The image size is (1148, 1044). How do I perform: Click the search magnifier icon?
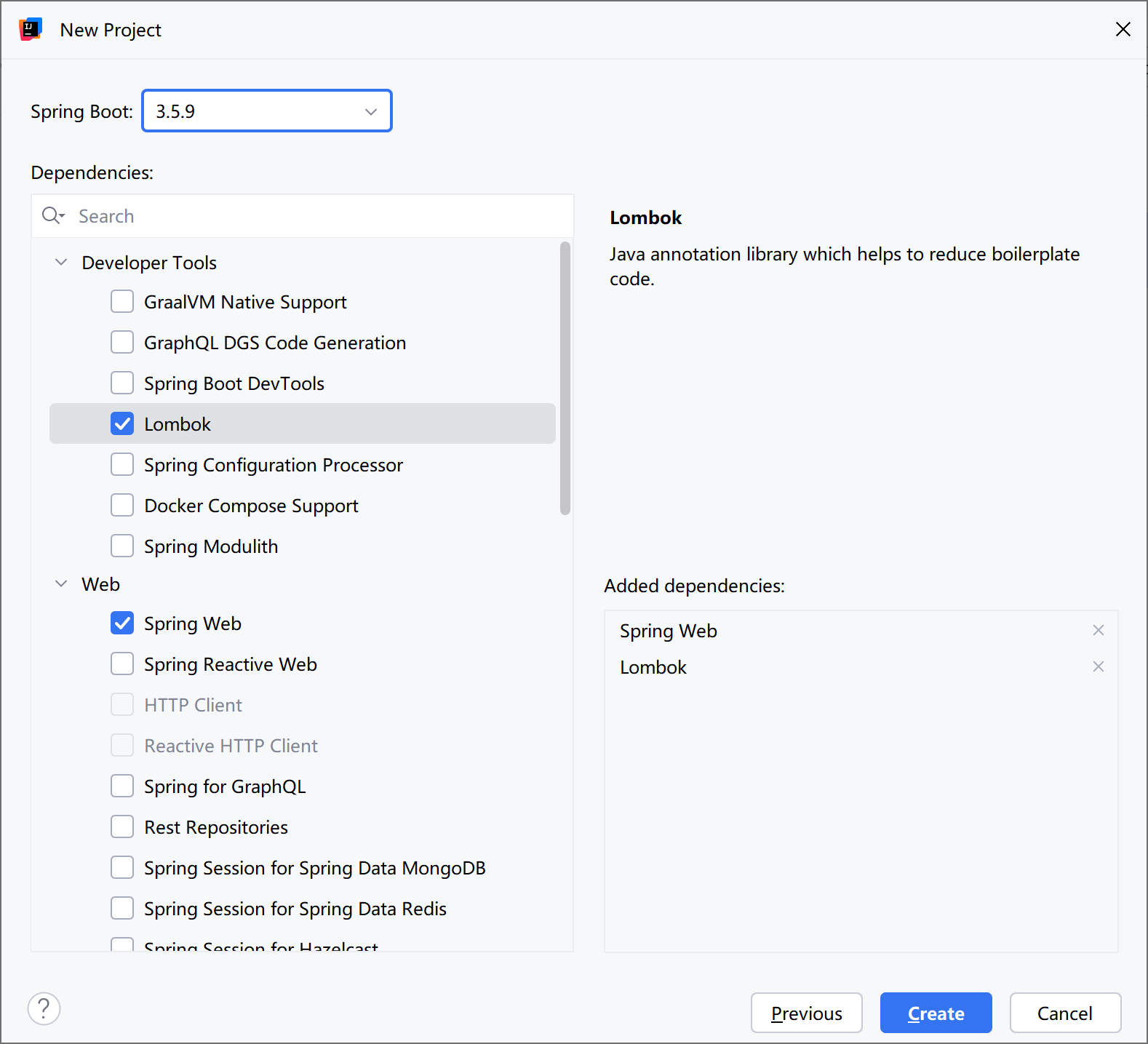(x=52, y=215)
